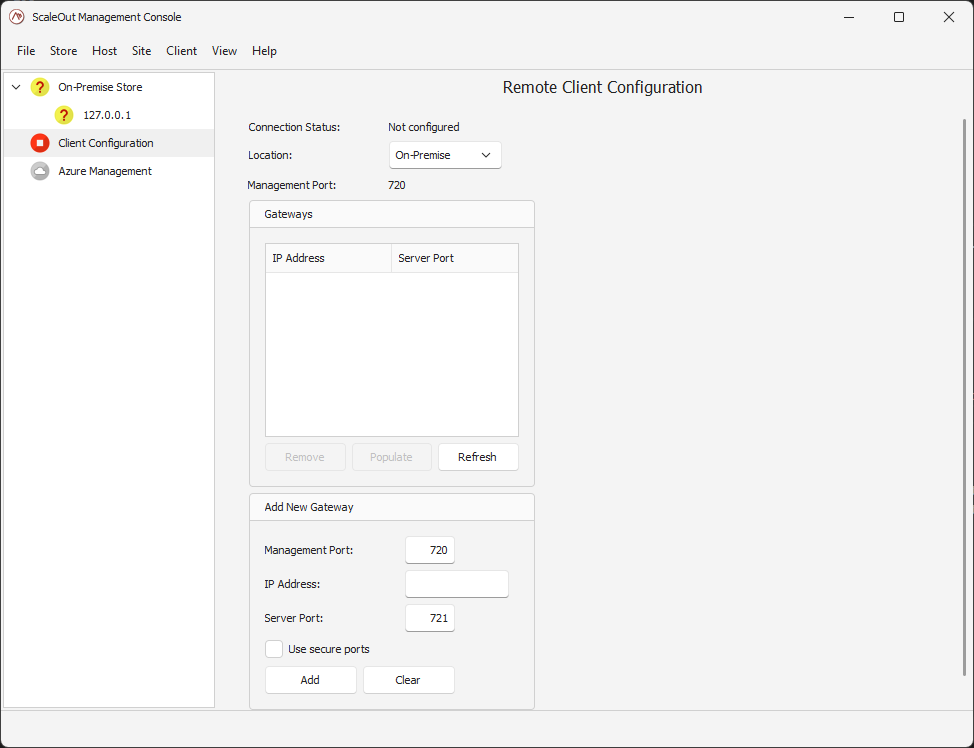Click the red Client Configuration stop icon
Screen dimensions: 974x748
coord(40,143)
